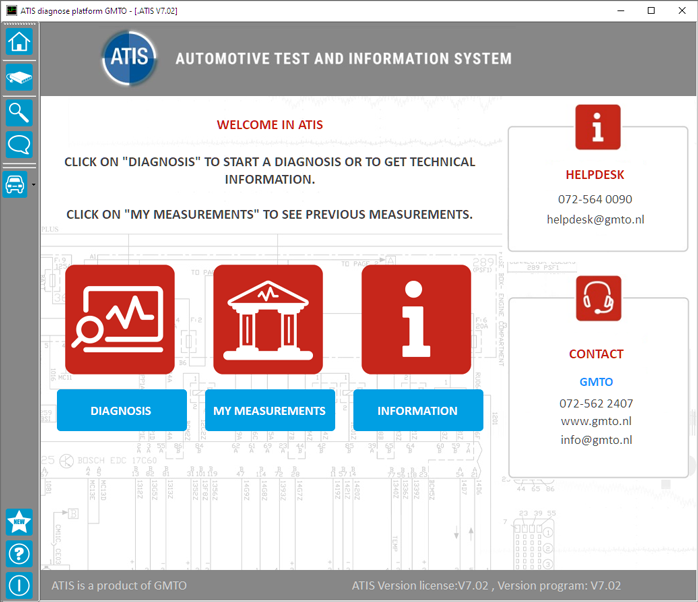698x602 pixels.
Task: Click the ATIS app icon in title bar
Action: click(x=11, y=10)
